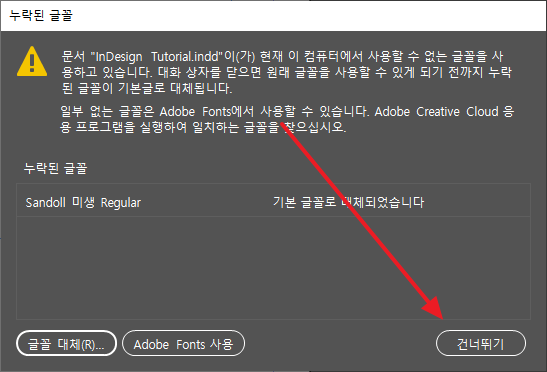The image size is (547, 372).
Task: Click the 글꼴 대체(R)... button
Action: tap(66, 344)
